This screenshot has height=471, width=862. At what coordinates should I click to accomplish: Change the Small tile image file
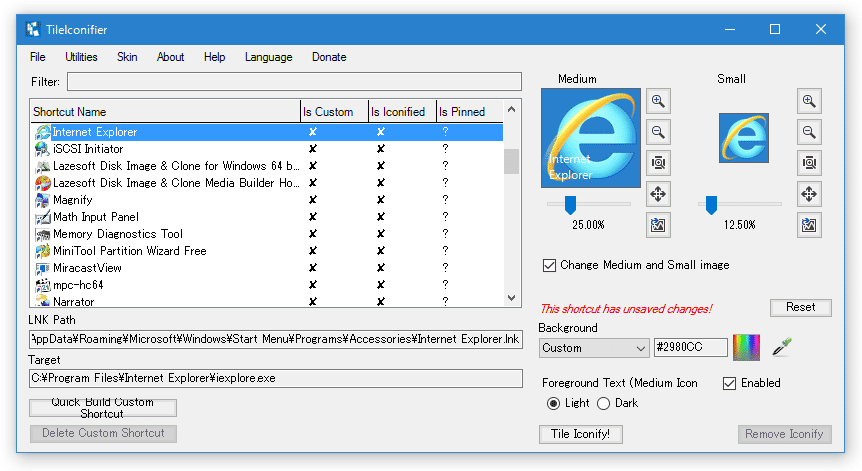[809, 225]
